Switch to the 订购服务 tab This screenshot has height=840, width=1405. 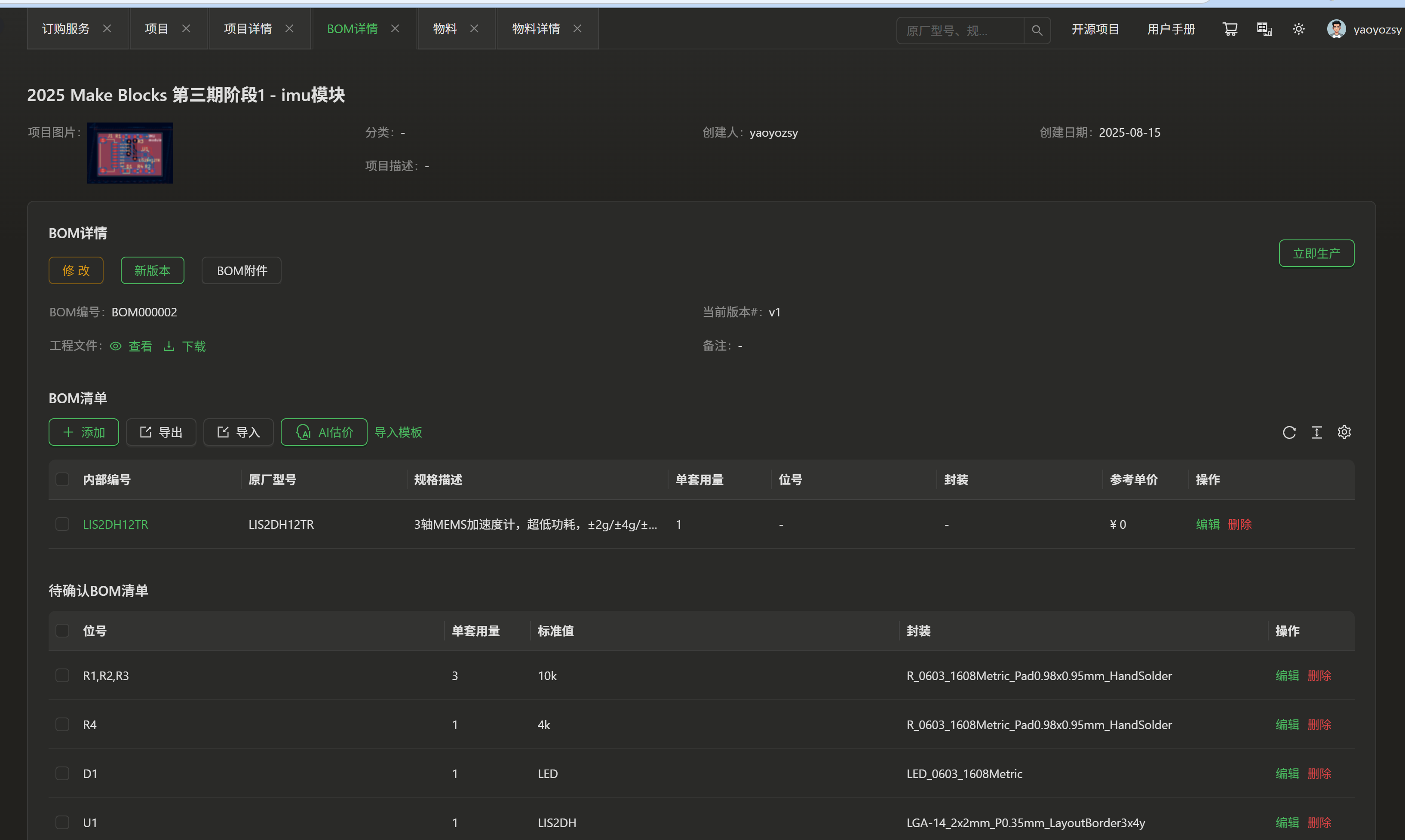click(x=66, y=28)
